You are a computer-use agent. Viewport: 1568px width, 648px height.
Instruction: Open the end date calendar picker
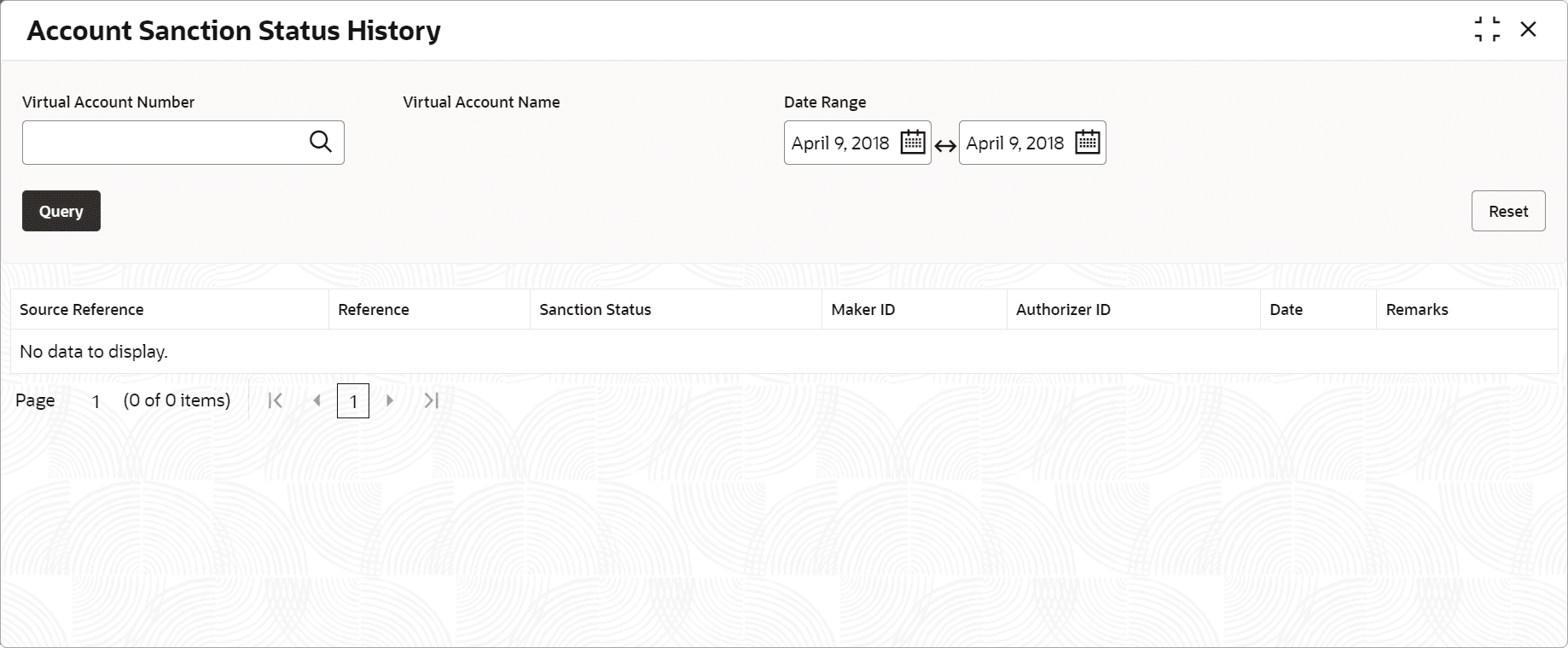pyautogui.click(x=1088, y=142)
